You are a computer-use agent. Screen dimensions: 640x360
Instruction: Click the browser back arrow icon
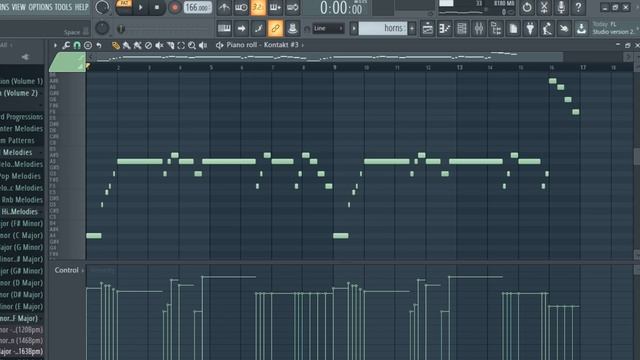(25, 57)
